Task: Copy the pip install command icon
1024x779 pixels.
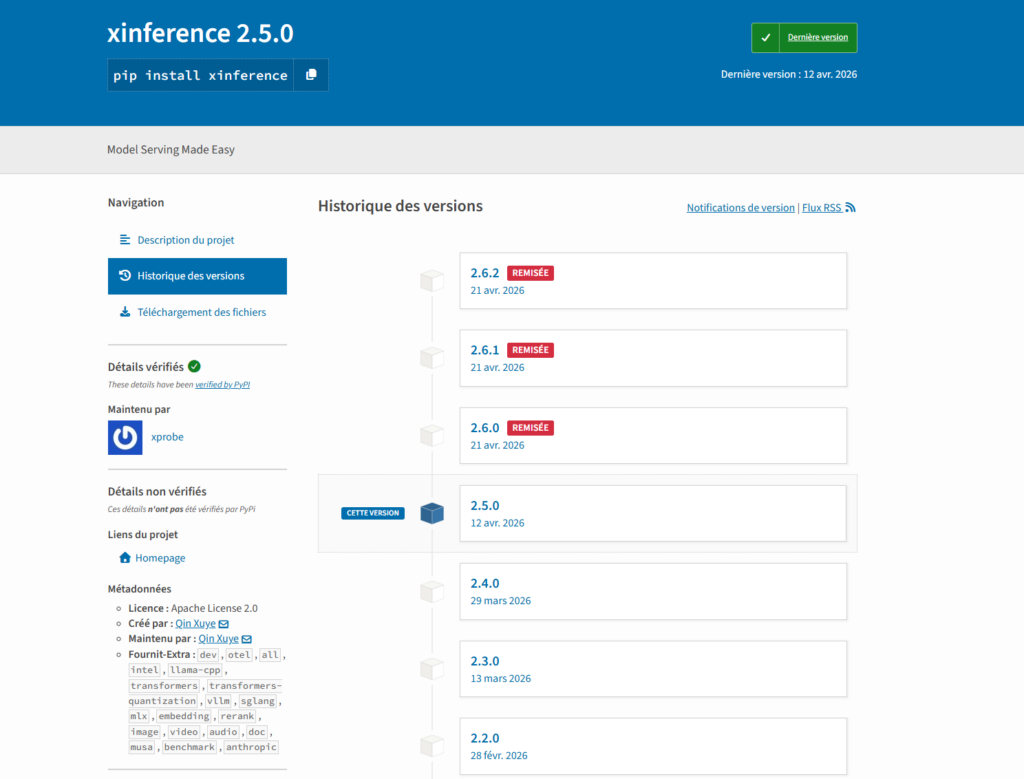Action: click(x=311, y=75)
